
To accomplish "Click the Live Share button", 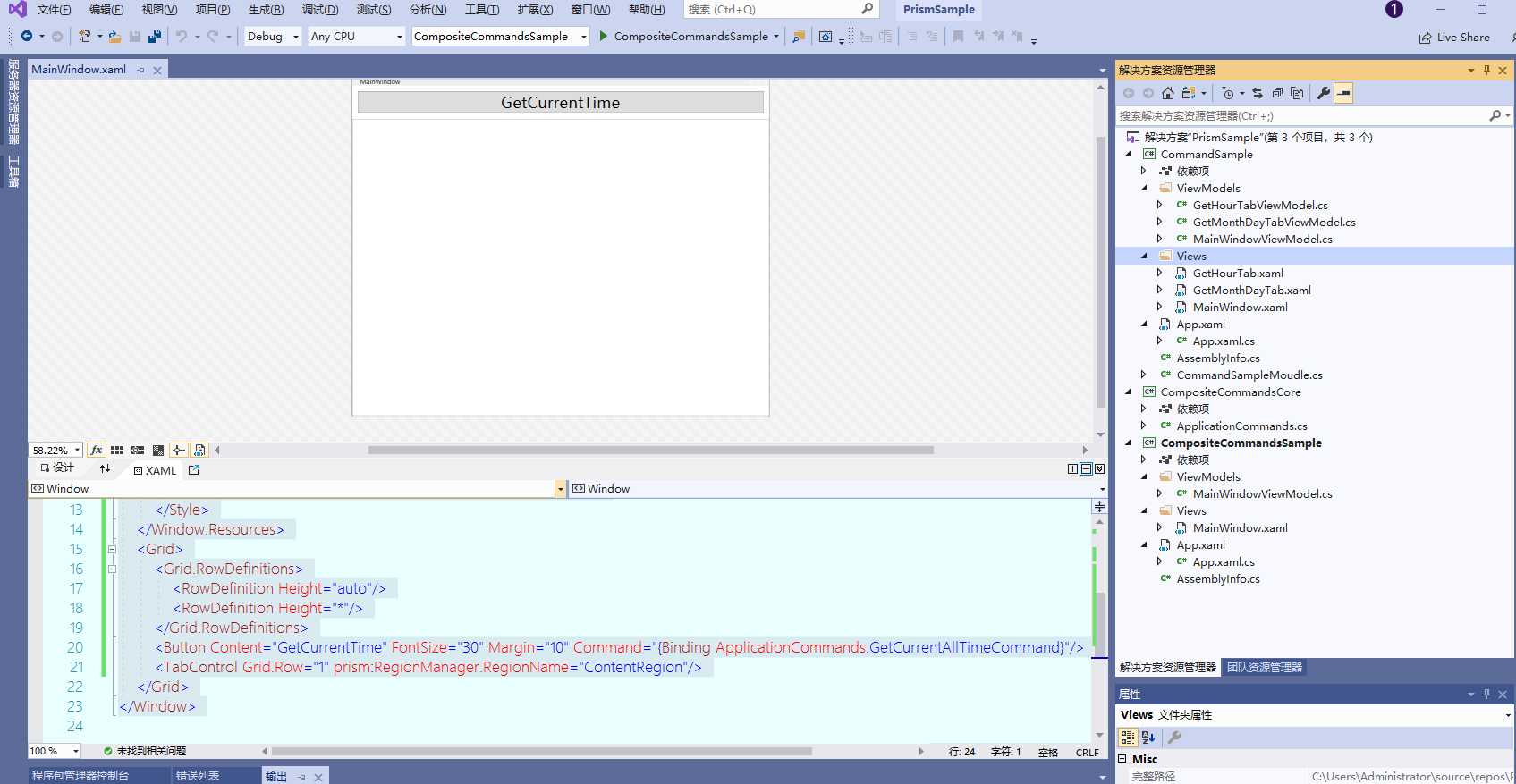I will (1454, 38).
